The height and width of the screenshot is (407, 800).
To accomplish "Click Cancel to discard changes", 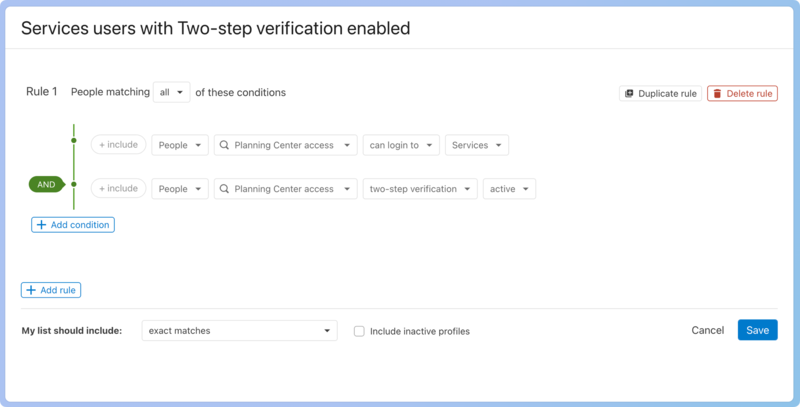I will pos(707,330).
